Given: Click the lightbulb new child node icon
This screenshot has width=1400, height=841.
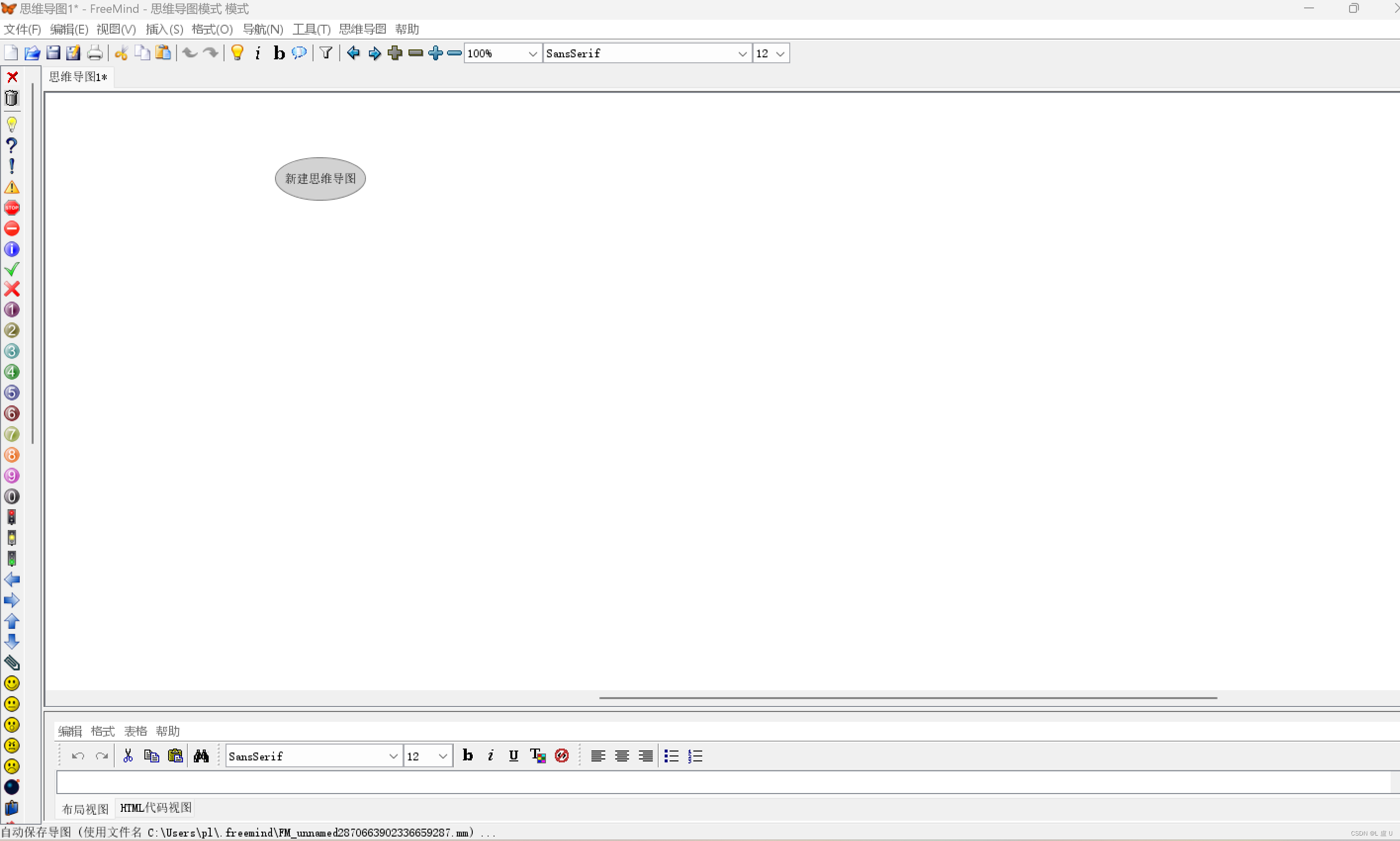Looking at the screenshot, I should click(237, 53).
